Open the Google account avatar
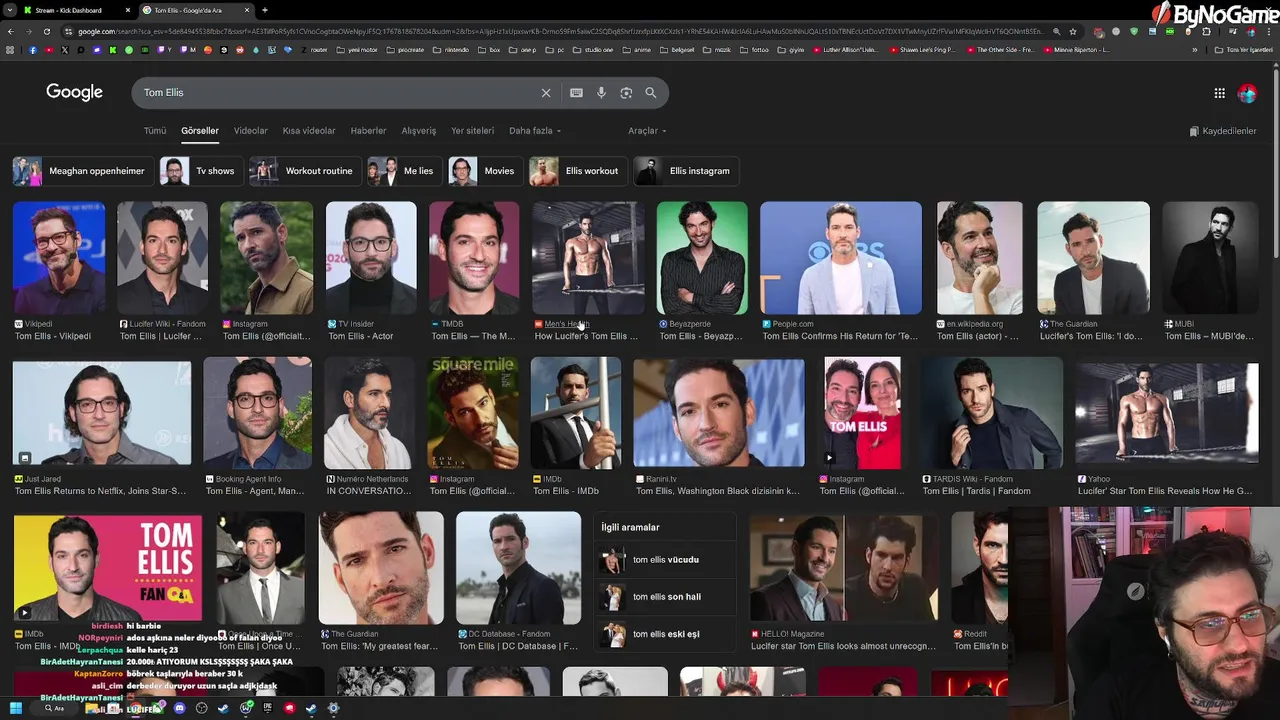The width and height of the screenshot is (1280, 720). point(1247,93)
